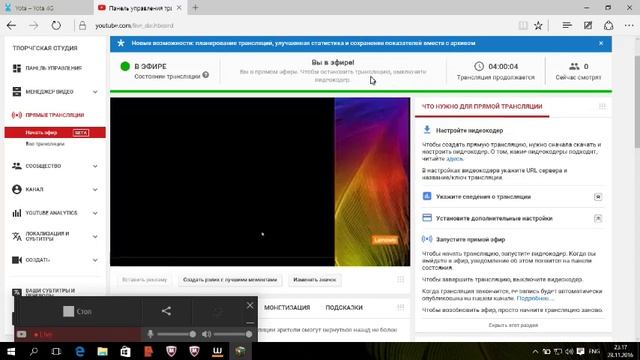Open the Подсказки tab
The height and width of the screenshot is (360, 640).
point(344,307)
